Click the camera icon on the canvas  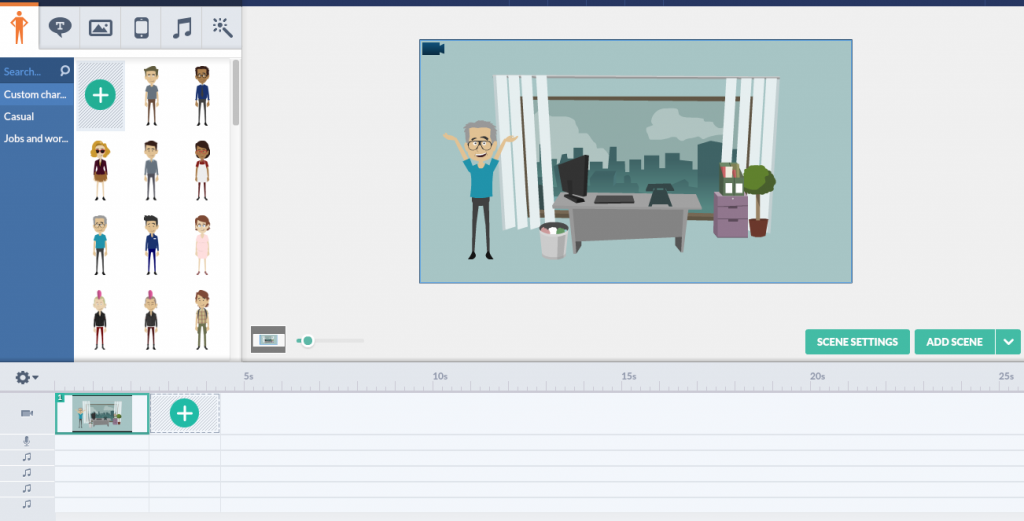[x=433, y=49]
